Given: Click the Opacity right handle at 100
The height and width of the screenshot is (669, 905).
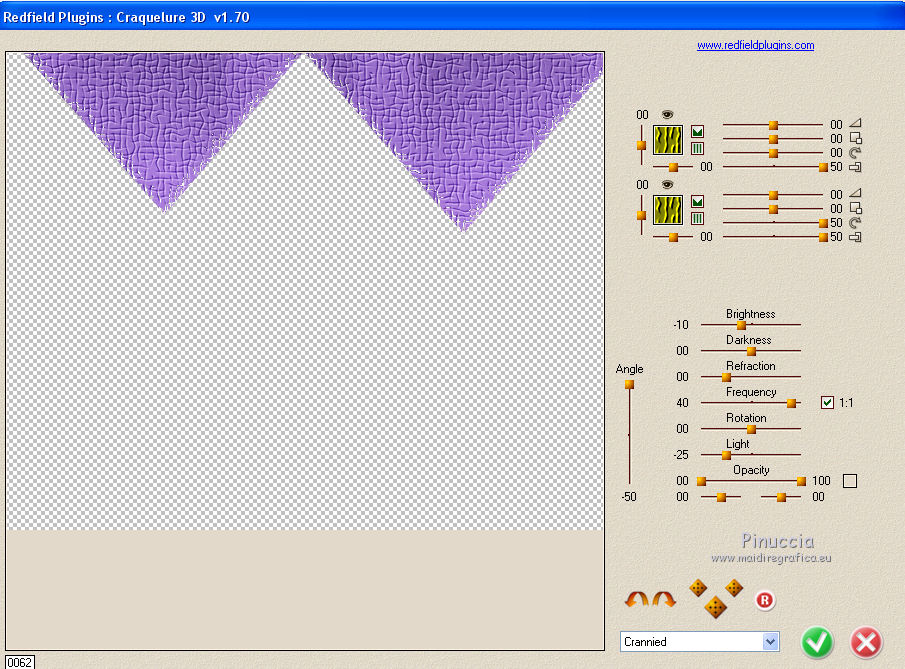Looking at the screenshot, I should tap(801, 481).
